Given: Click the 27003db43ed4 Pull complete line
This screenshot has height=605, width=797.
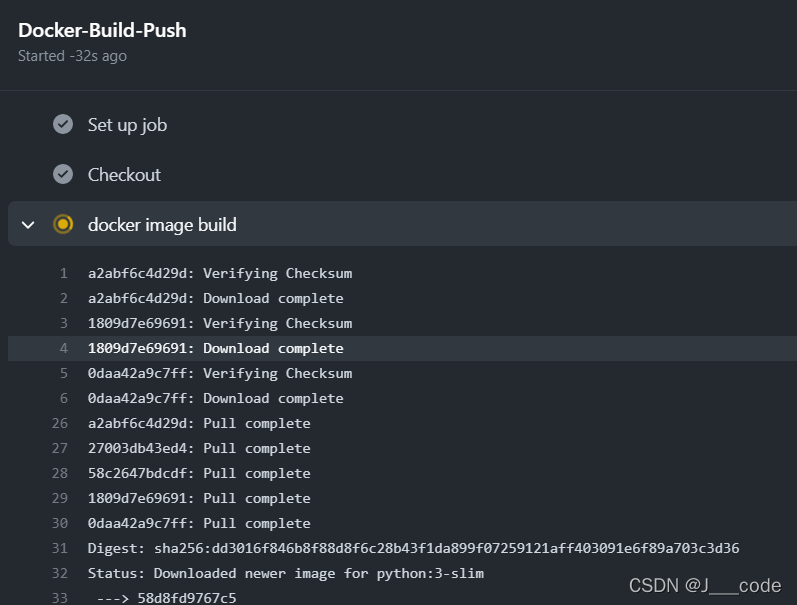Looking at the screenshot, I should tap(199, 448).
